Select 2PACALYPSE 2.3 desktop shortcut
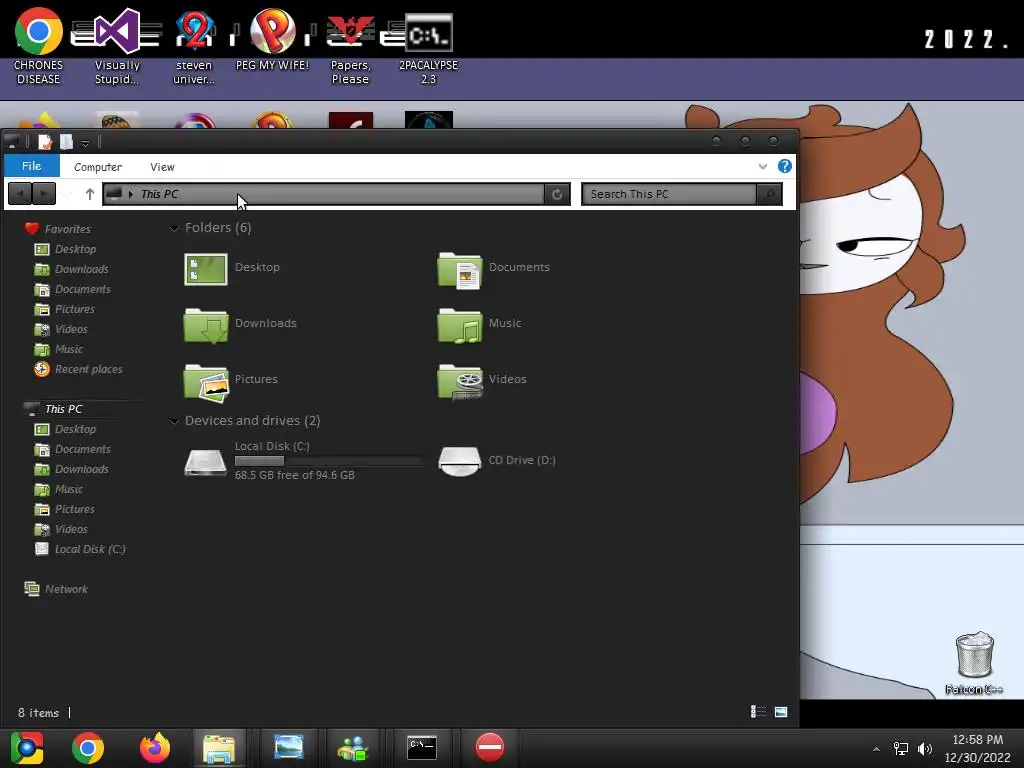Image resolution: width=1024 pixels, height=768 pixels. click(x=428, y=47)
